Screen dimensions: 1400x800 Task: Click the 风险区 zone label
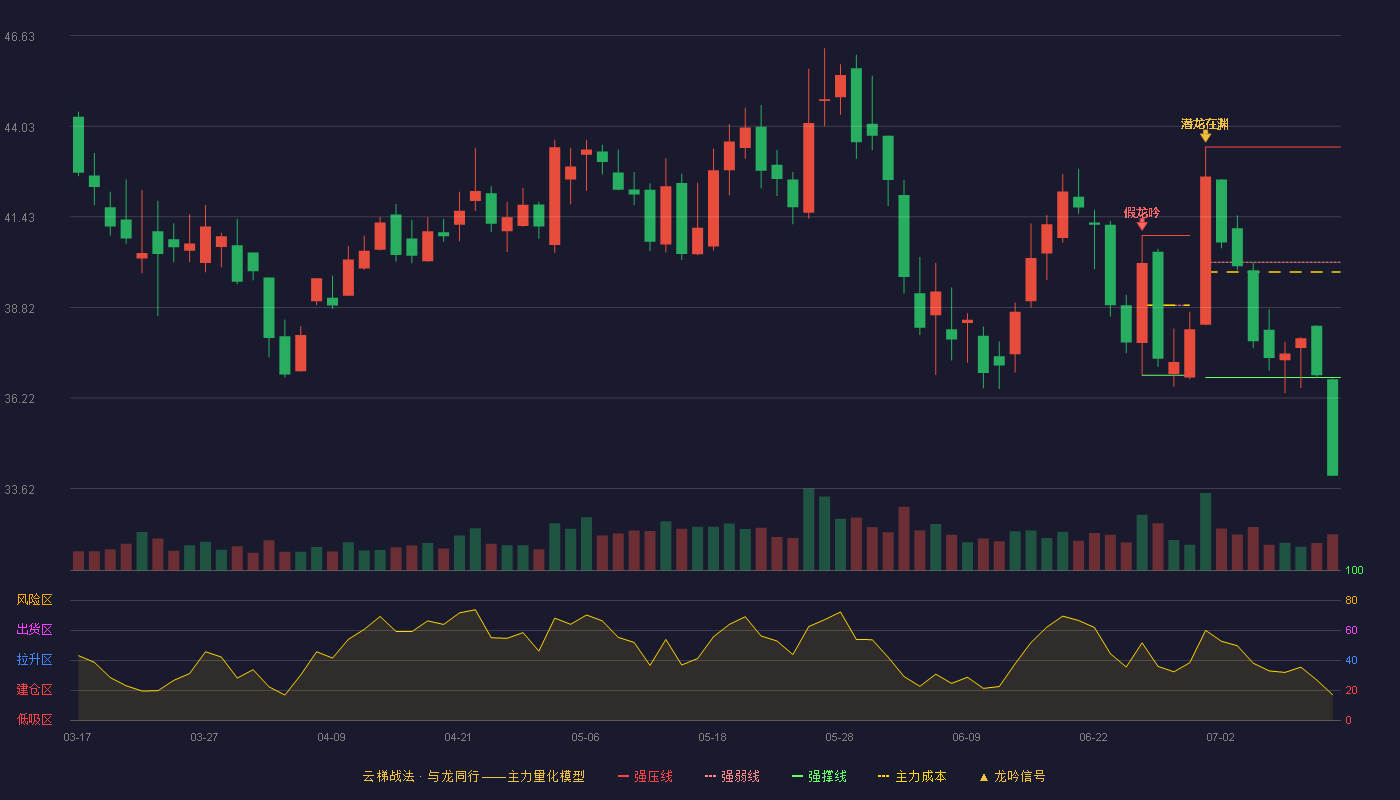click(x=34, y=600)
